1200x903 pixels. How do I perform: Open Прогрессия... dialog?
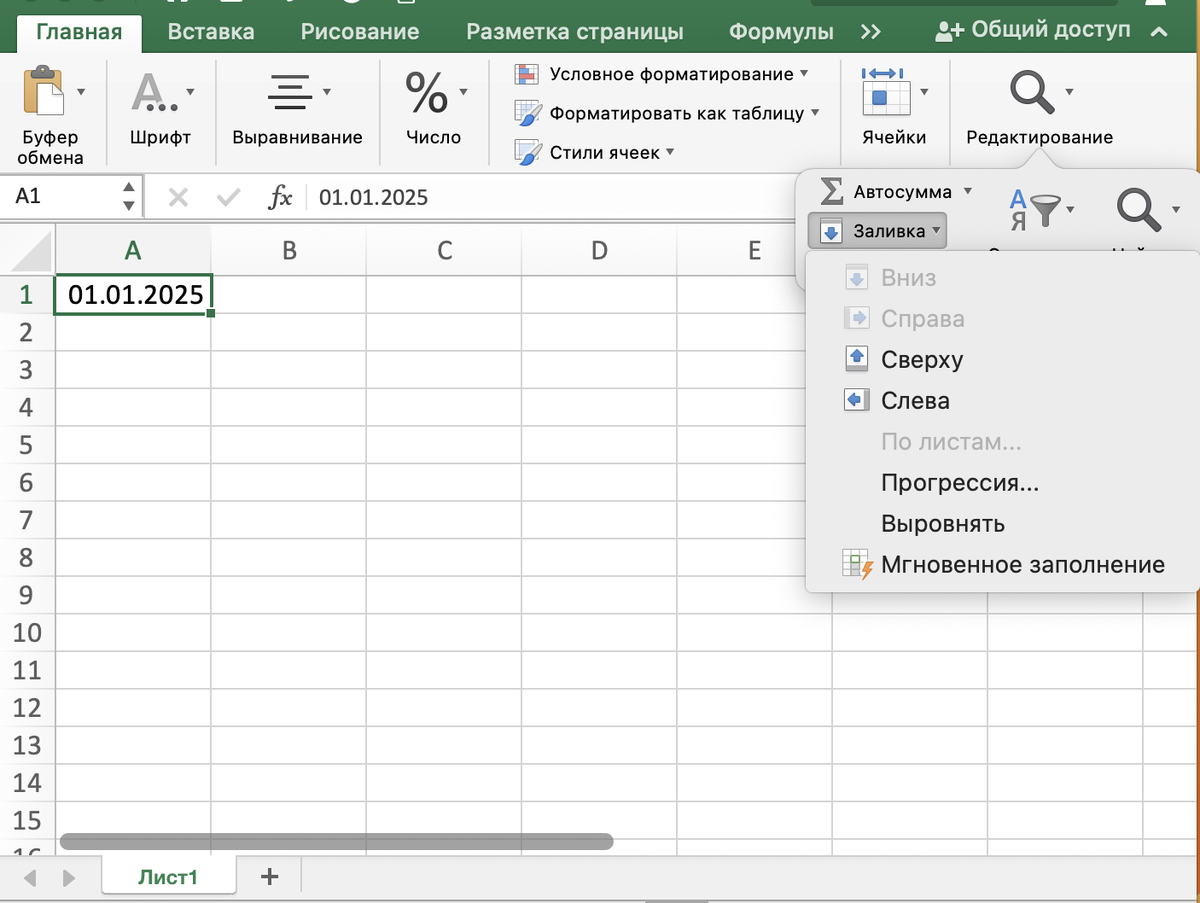pos(1002,483)
